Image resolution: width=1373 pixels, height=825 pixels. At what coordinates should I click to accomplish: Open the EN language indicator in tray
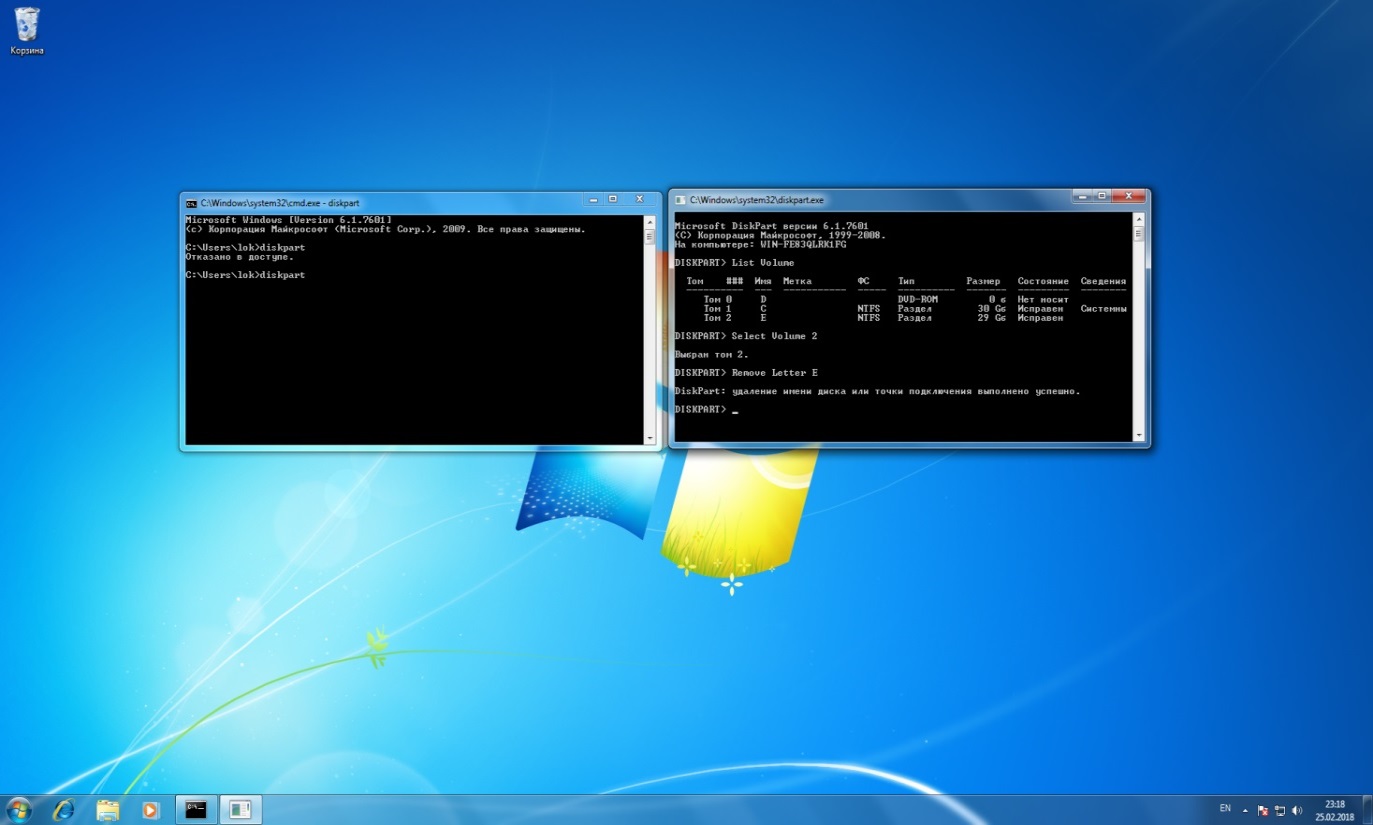pyautogui.click(x=1225, y=808)
